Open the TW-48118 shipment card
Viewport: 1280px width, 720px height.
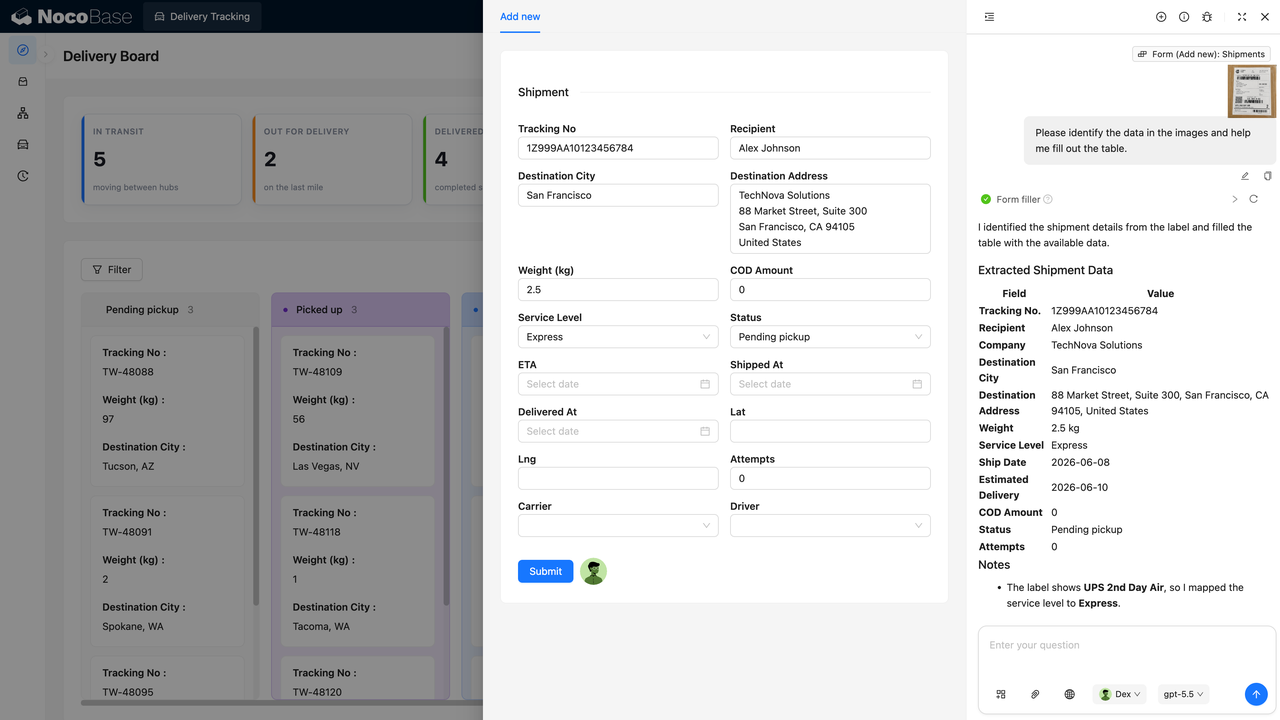(x=358, y=570)
